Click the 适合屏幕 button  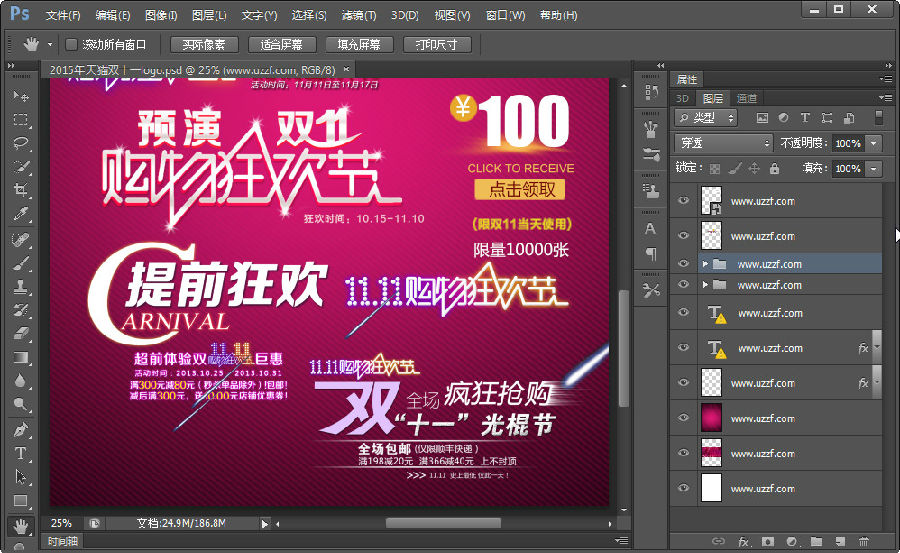281,44
